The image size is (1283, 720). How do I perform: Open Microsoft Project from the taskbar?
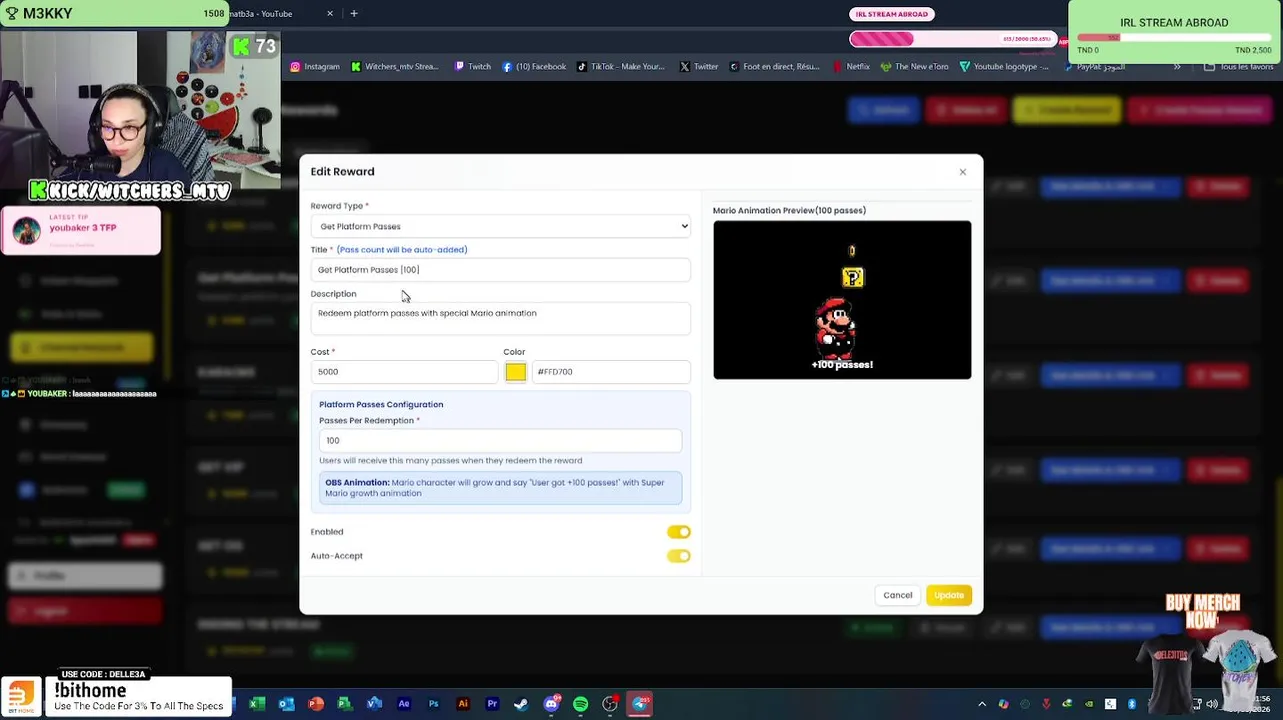pos(345,704)
